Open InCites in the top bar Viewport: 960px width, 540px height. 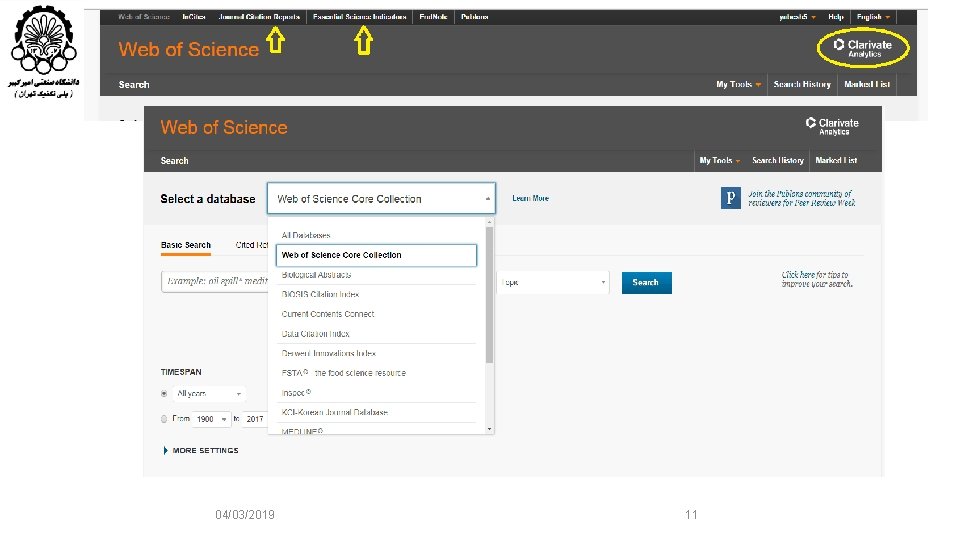(x=193, y=17)
